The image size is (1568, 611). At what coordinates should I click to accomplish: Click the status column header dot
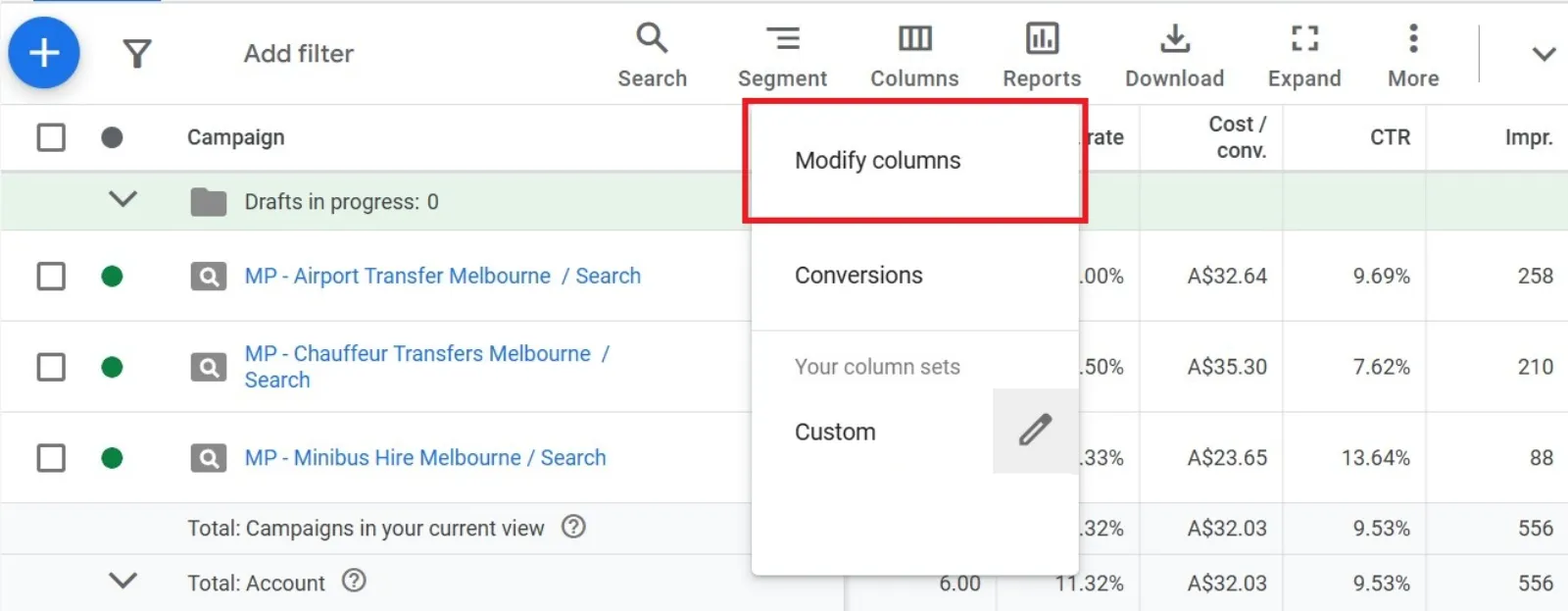tap(112, 137)
